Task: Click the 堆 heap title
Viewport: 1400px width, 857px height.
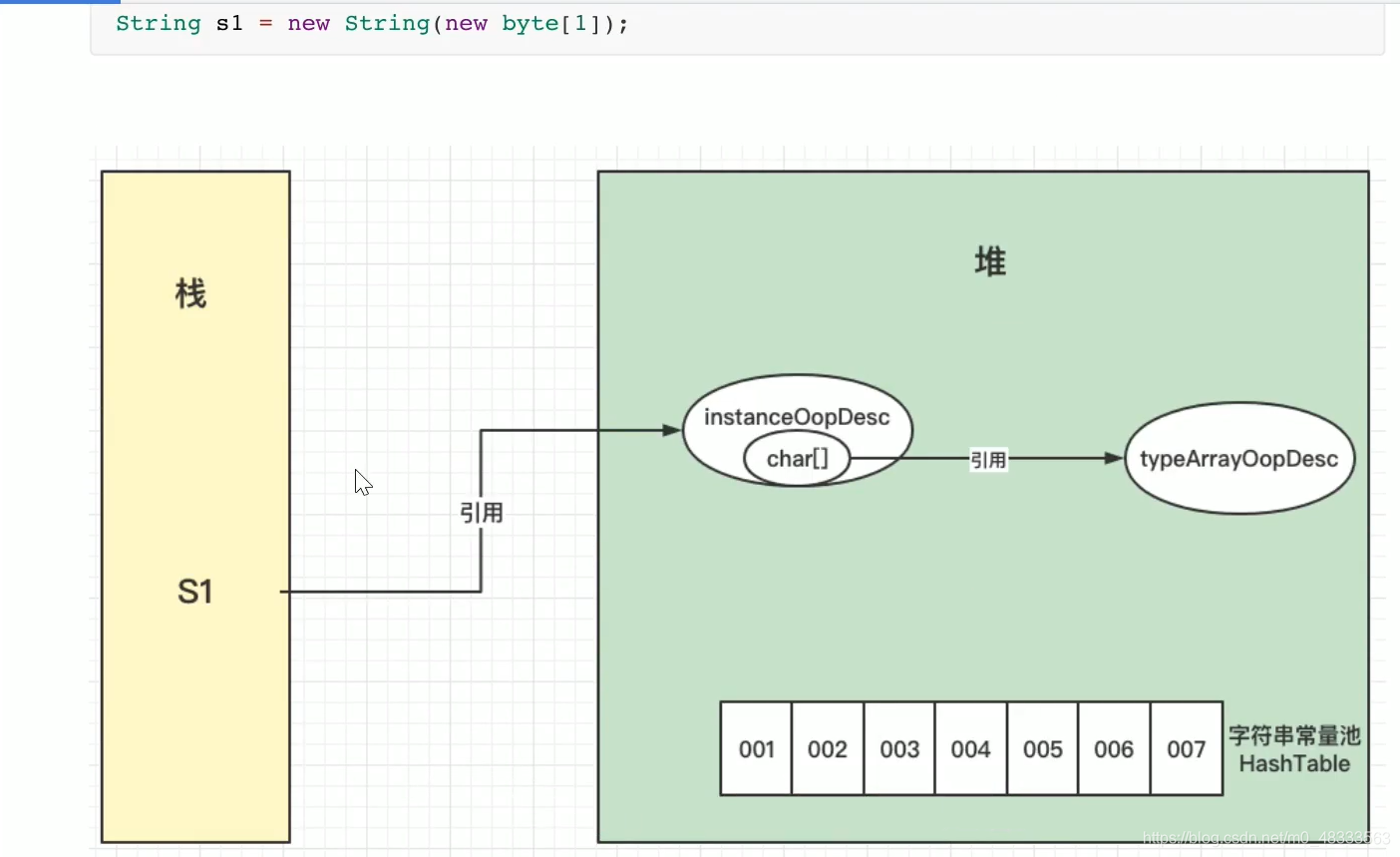Action: tap(990, 262)
